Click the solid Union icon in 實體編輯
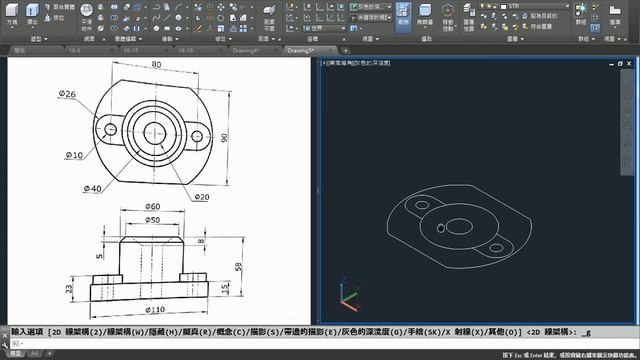Image resolution: width=640 pixels, height=360 pixels. click(x=114, y=7)
